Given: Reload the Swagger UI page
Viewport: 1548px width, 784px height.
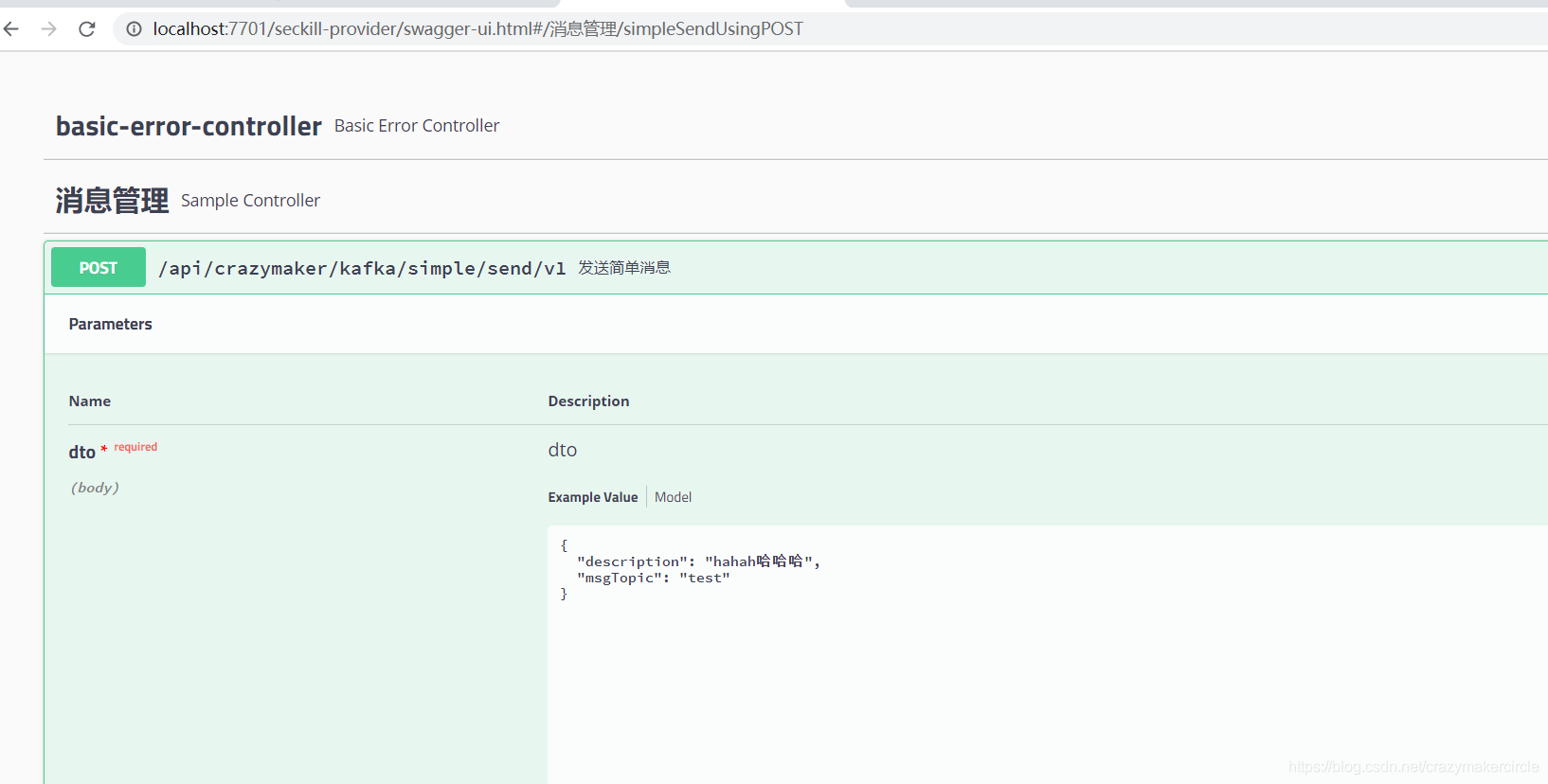Looking at the screenshot, I should coord(87,29).
